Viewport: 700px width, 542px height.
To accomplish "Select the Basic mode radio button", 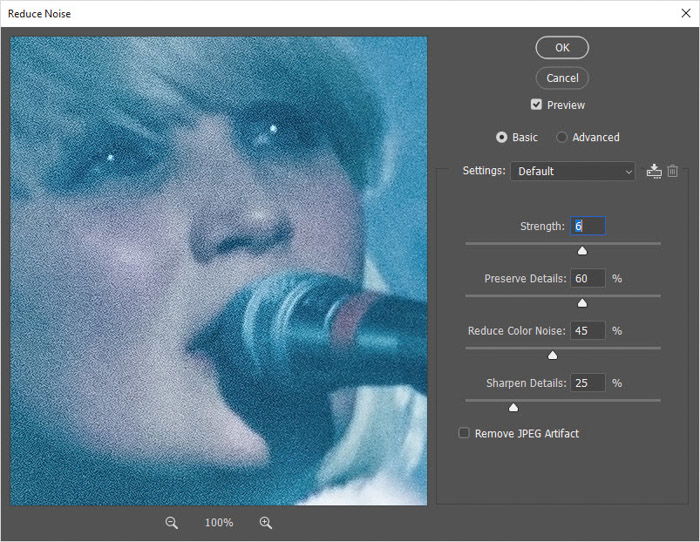I will tap(502, 137).
